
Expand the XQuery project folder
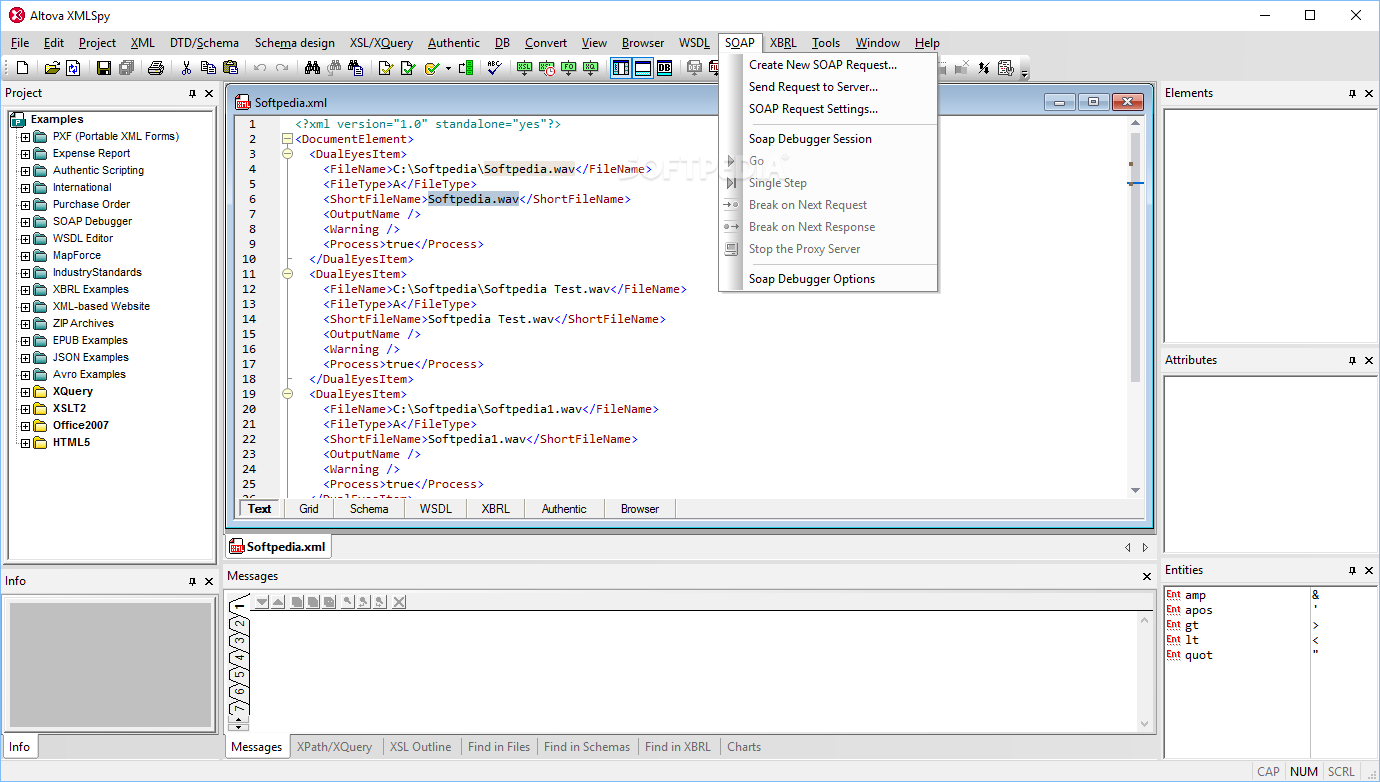point(25,391)
